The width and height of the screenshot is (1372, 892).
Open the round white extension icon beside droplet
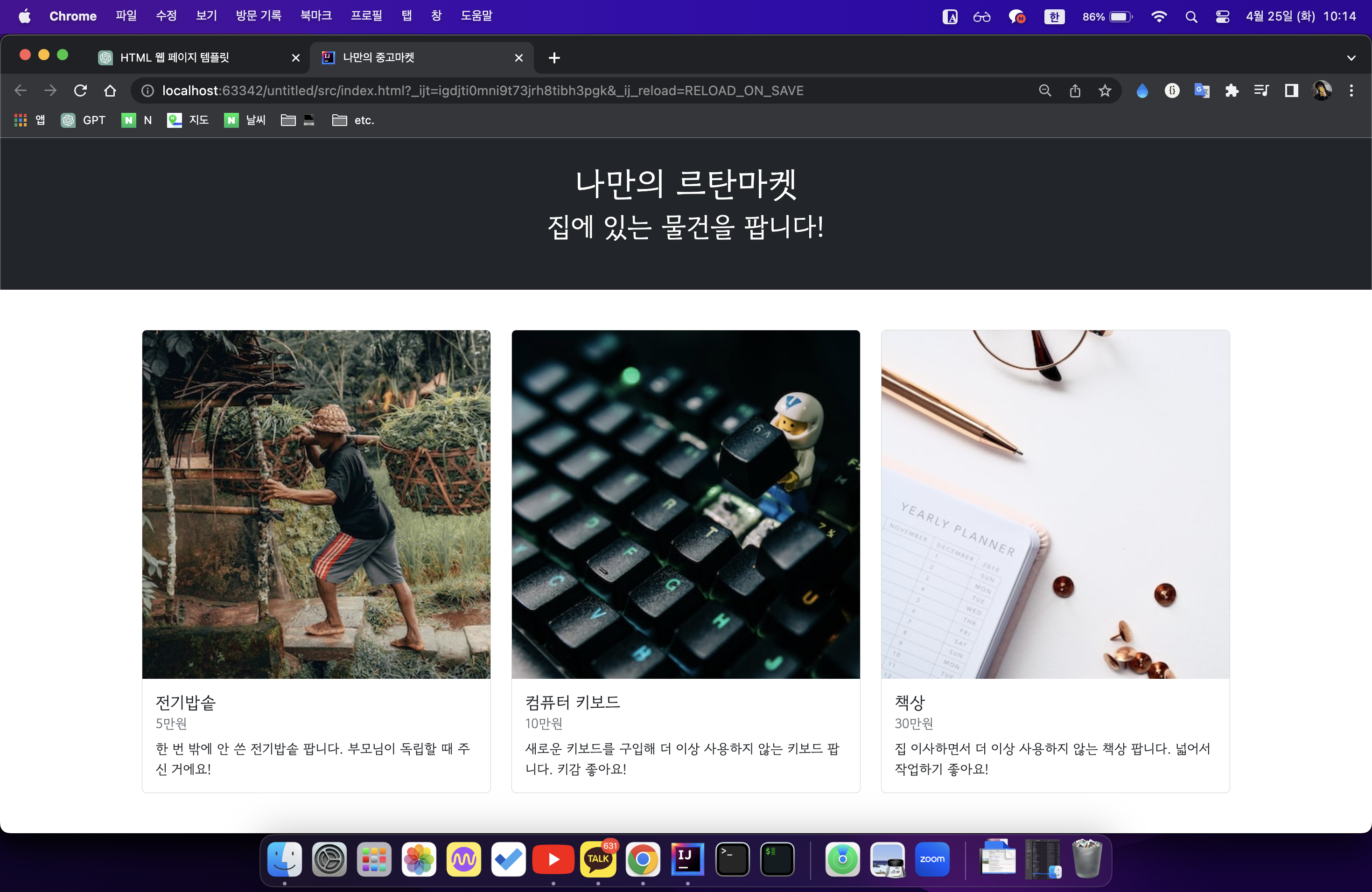(1172, 91)
